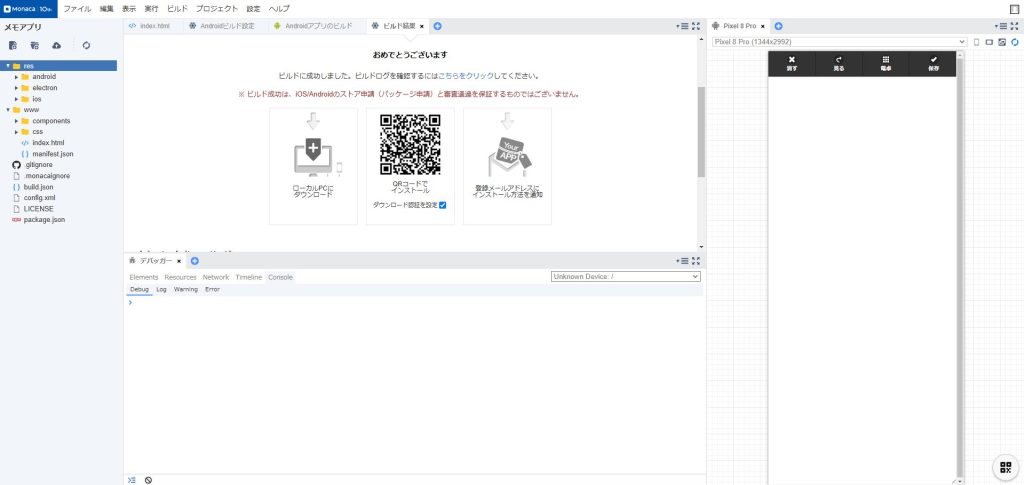
Task: Open the ビルド menu in menu bar
Action: (177, 8)
